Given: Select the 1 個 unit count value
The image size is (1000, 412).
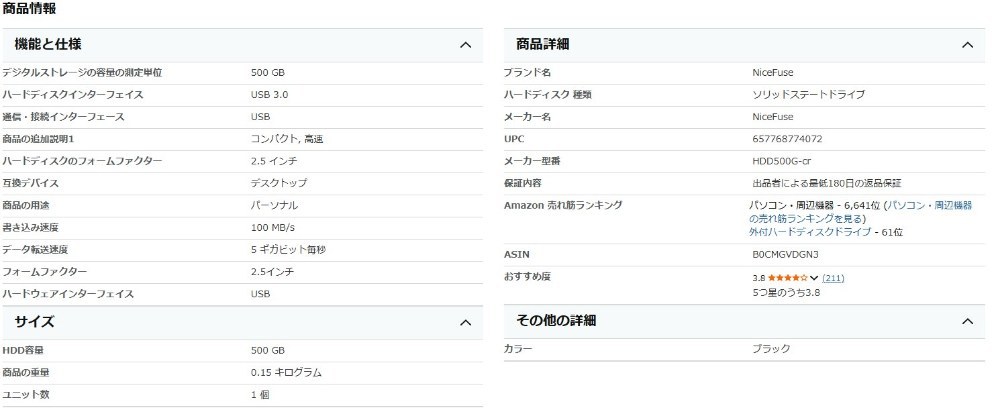Looking at the screenshot, I should [260, 395].
